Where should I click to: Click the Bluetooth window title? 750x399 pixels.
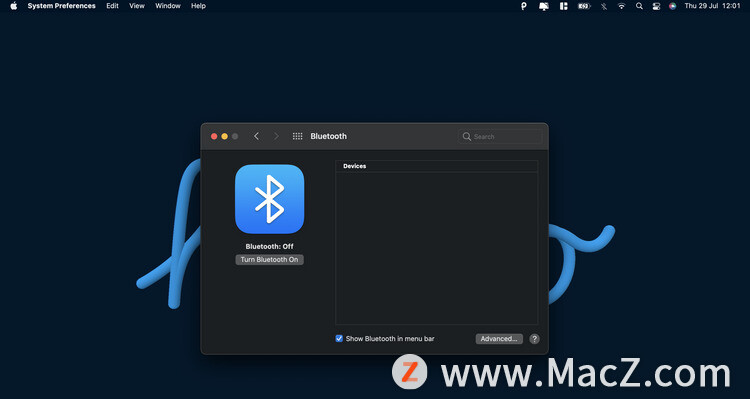tap(328, 136)
